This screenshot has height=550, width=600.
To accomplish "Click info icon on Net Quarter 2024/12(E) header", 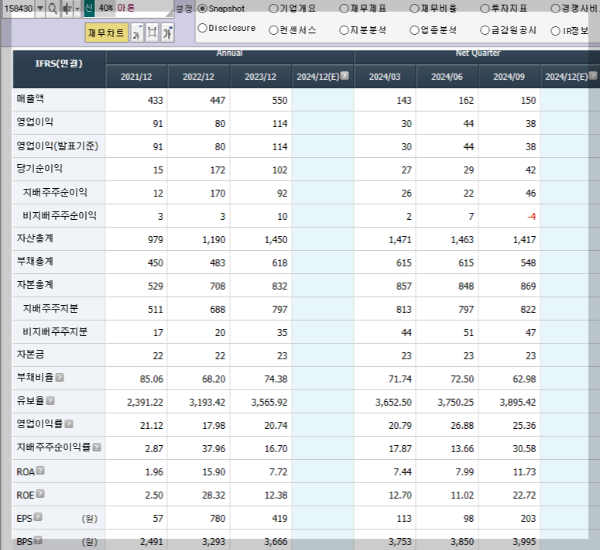I will (593, 75).
